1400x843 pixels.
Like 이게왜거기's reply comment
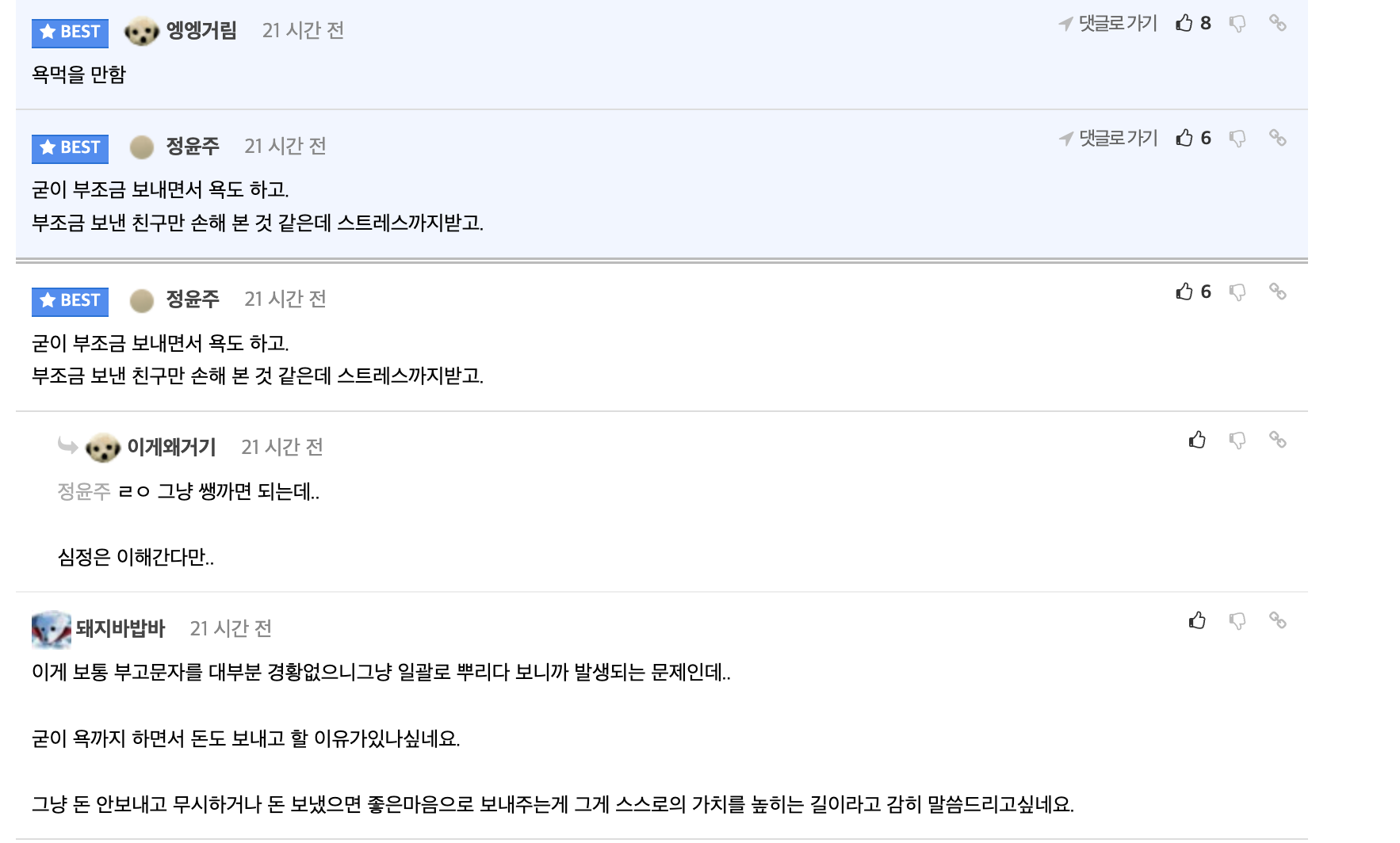click(1197, 440)
